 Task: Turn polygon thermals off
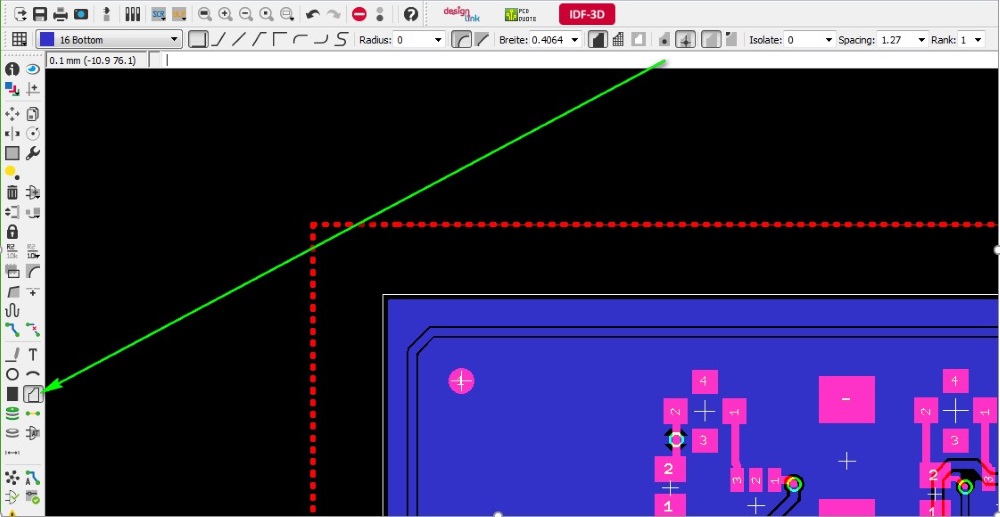coord(665,40)
